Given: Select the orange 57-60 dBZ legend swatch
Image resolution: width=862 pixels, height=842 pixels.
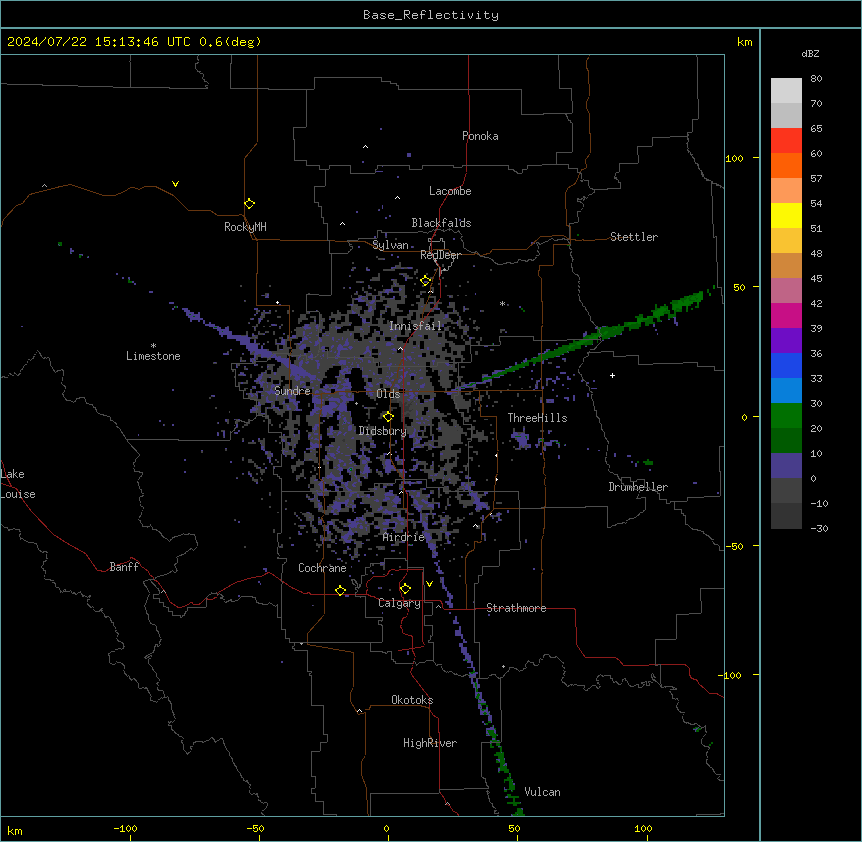Looking at the screenshot, I should 786,165.
